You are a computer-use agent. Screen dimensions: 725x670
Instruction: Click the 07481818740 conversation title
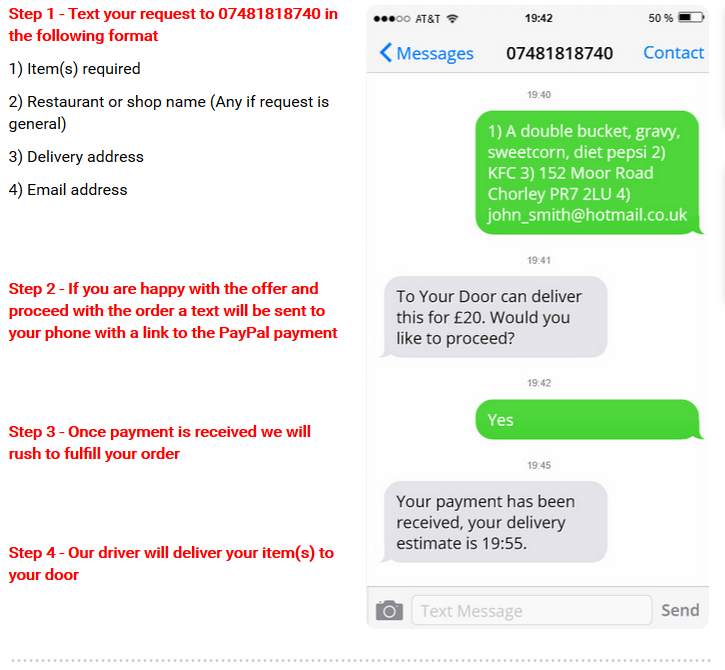point(559,53)
